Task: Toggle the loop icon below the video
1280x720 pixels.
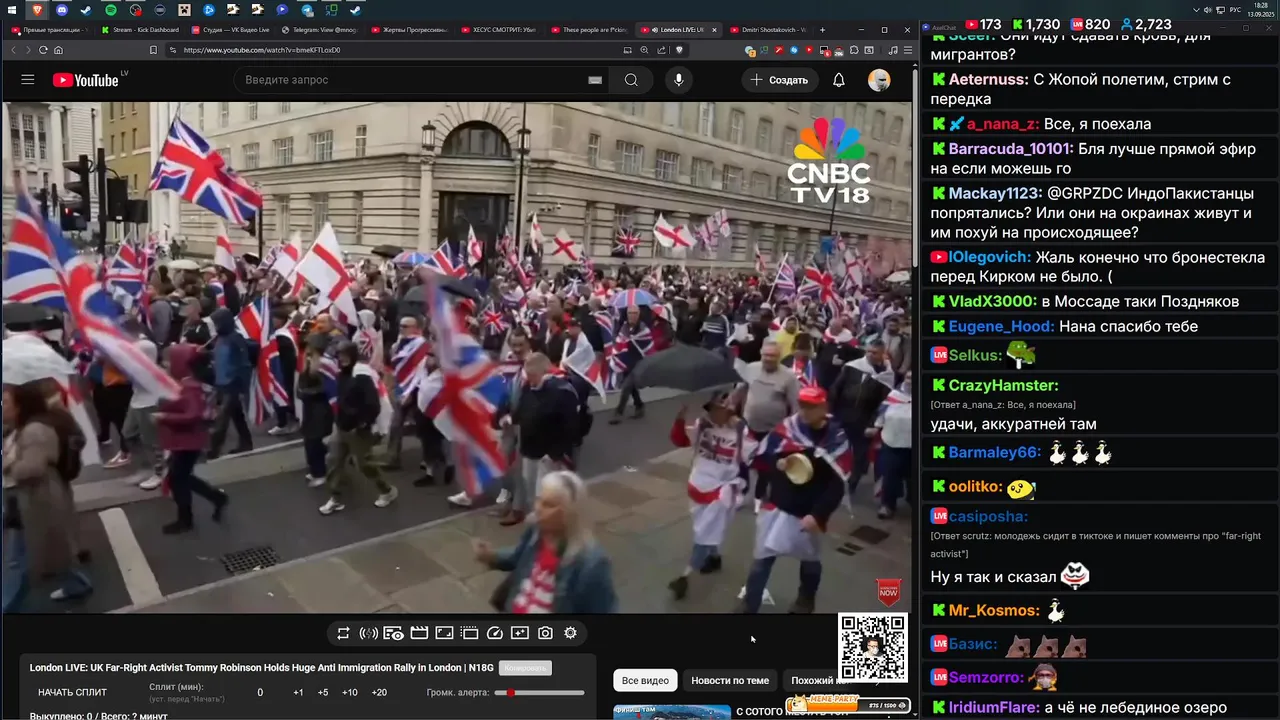Action: click(343, 633)
